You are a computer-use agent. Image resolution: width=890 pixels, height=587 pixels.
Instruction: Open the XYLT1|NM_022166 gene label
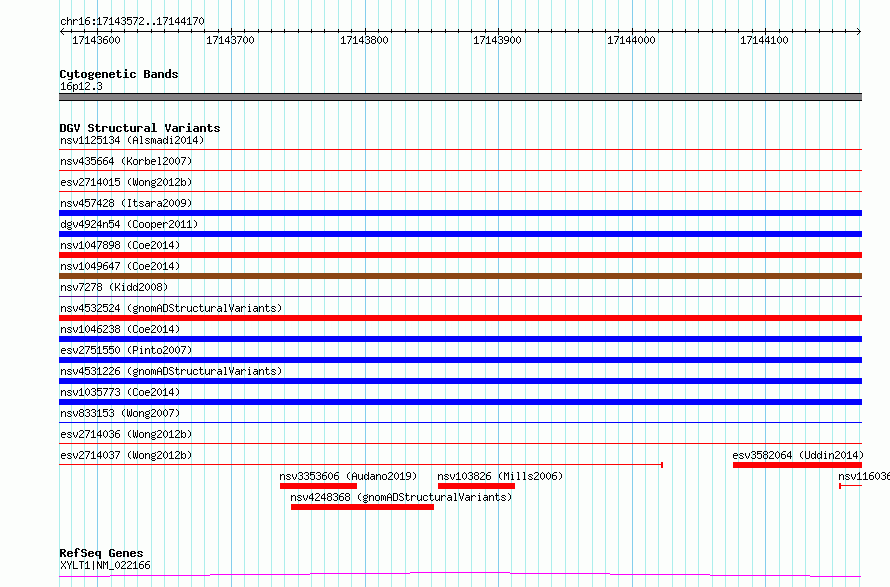105,565
